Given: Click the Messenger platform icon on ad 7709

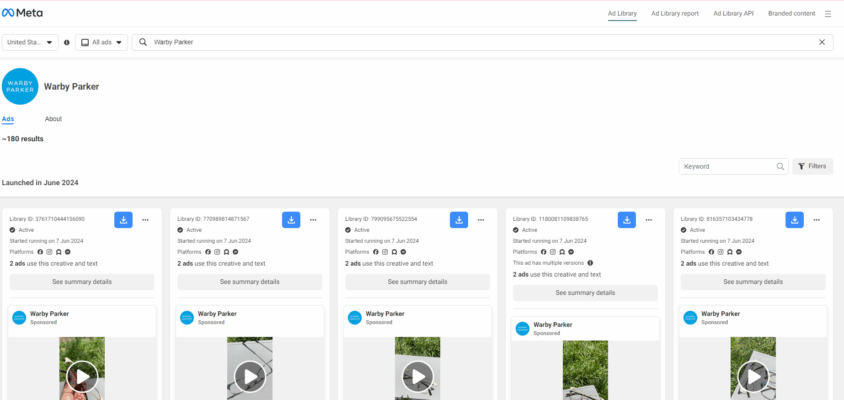Looking at the screenshot, I should point(235,252).
